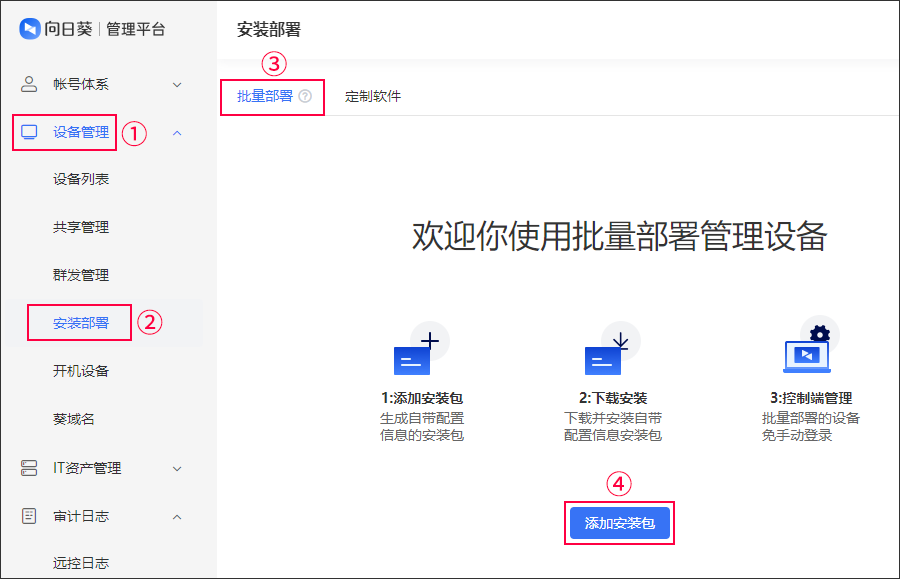900x579 pixels.
Task: Click the 1:添加安装包 step title
Action: [x=422, y=398]
